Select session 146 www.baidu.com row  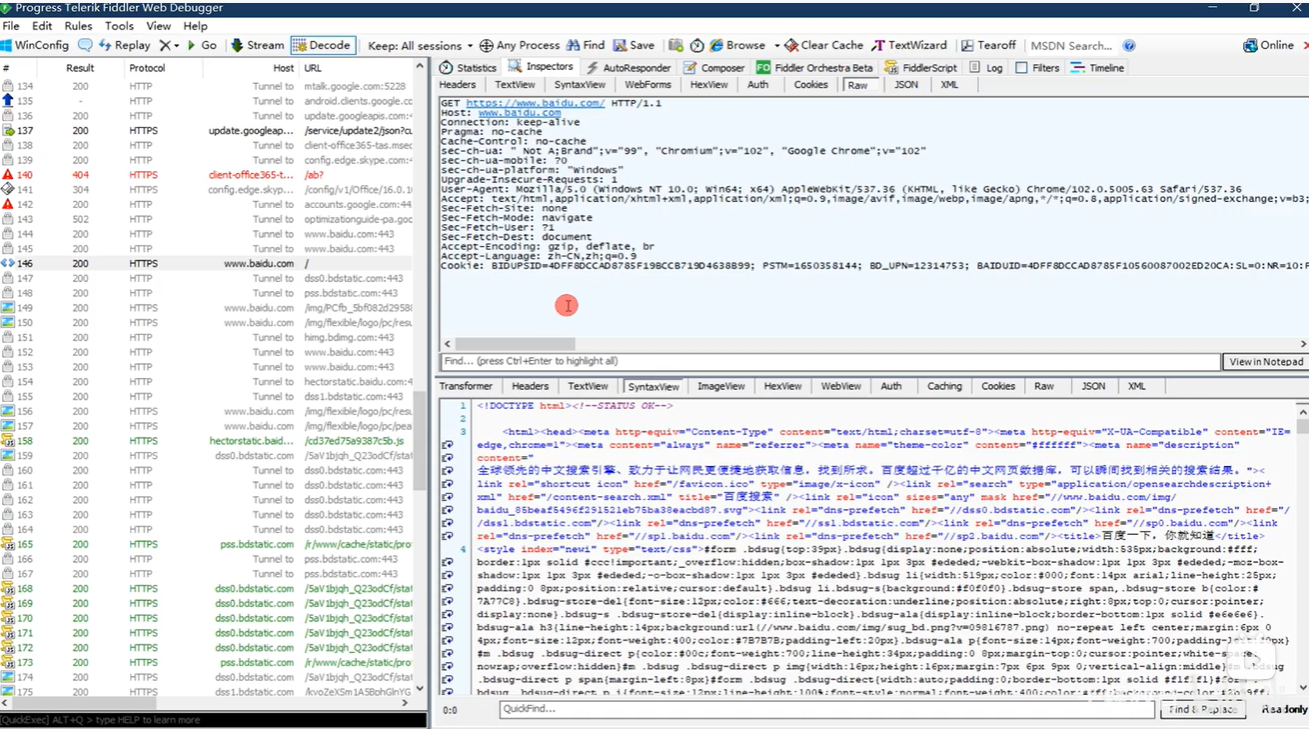[x=207, y=263]
